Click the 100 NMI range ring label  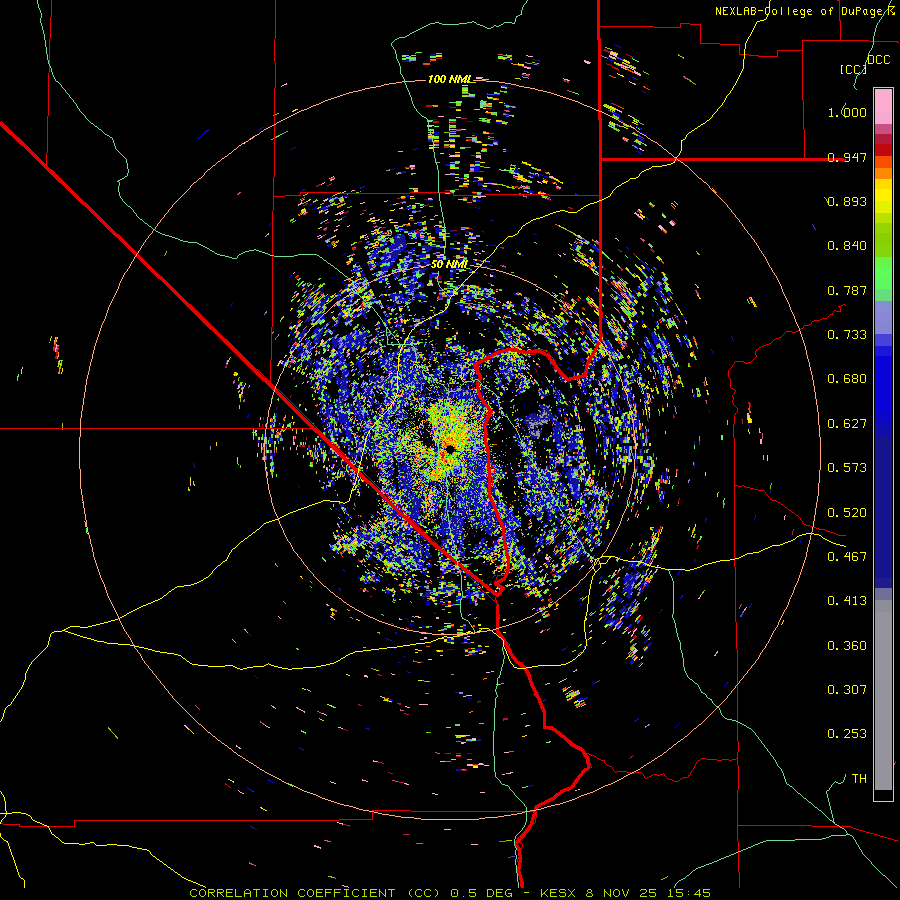pyautogui.click(x=450, y=79)
